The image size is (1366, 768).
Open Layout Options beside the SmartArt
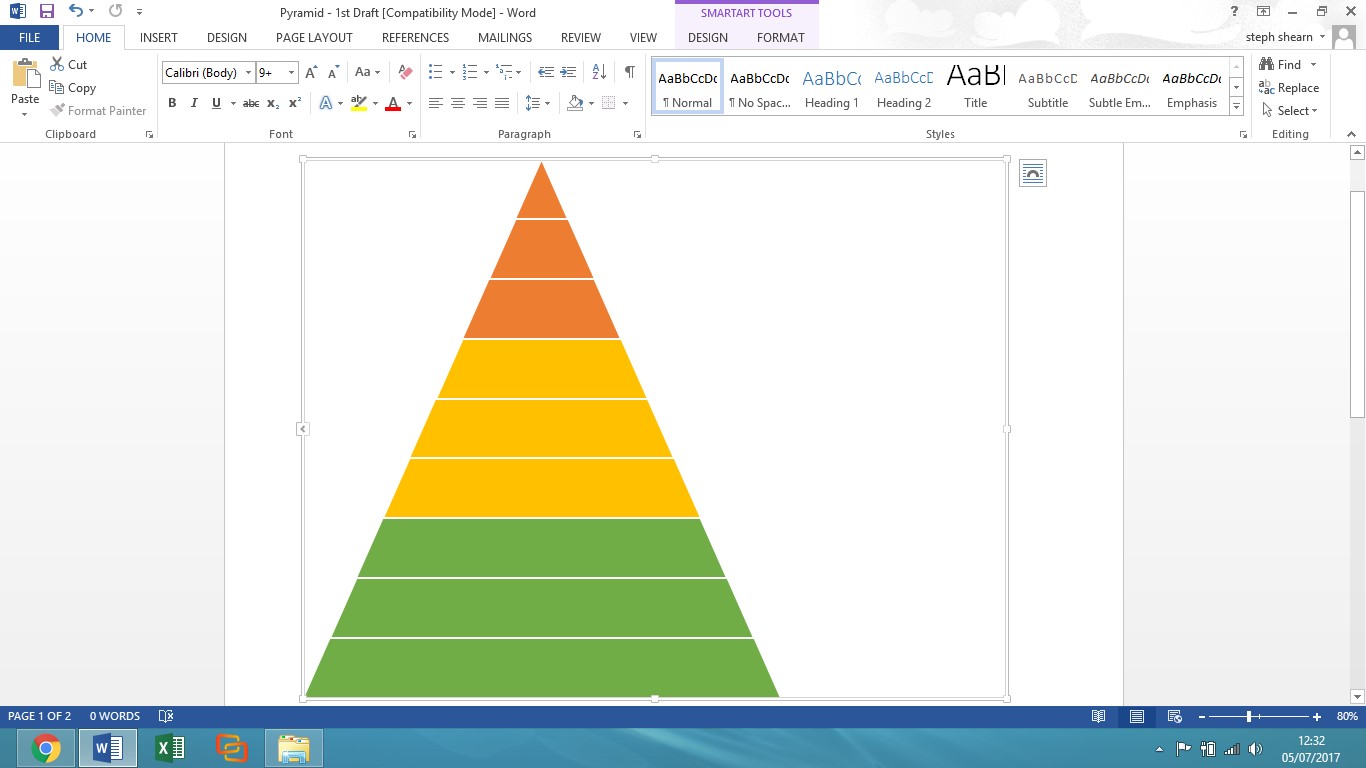coord(1033,174)
